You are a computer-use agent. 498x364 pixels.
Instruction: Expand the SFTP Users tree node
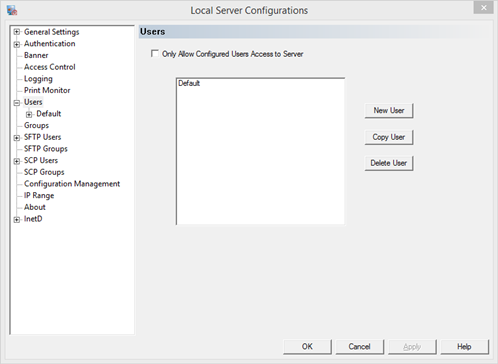[x=17, y=138]
